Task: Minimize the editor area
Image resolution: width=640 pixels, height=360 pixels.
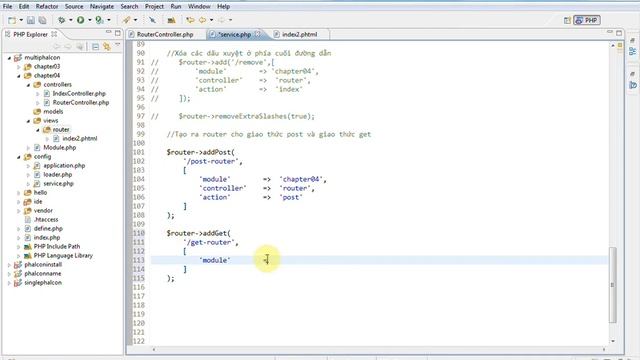Action: pos(610,32)
